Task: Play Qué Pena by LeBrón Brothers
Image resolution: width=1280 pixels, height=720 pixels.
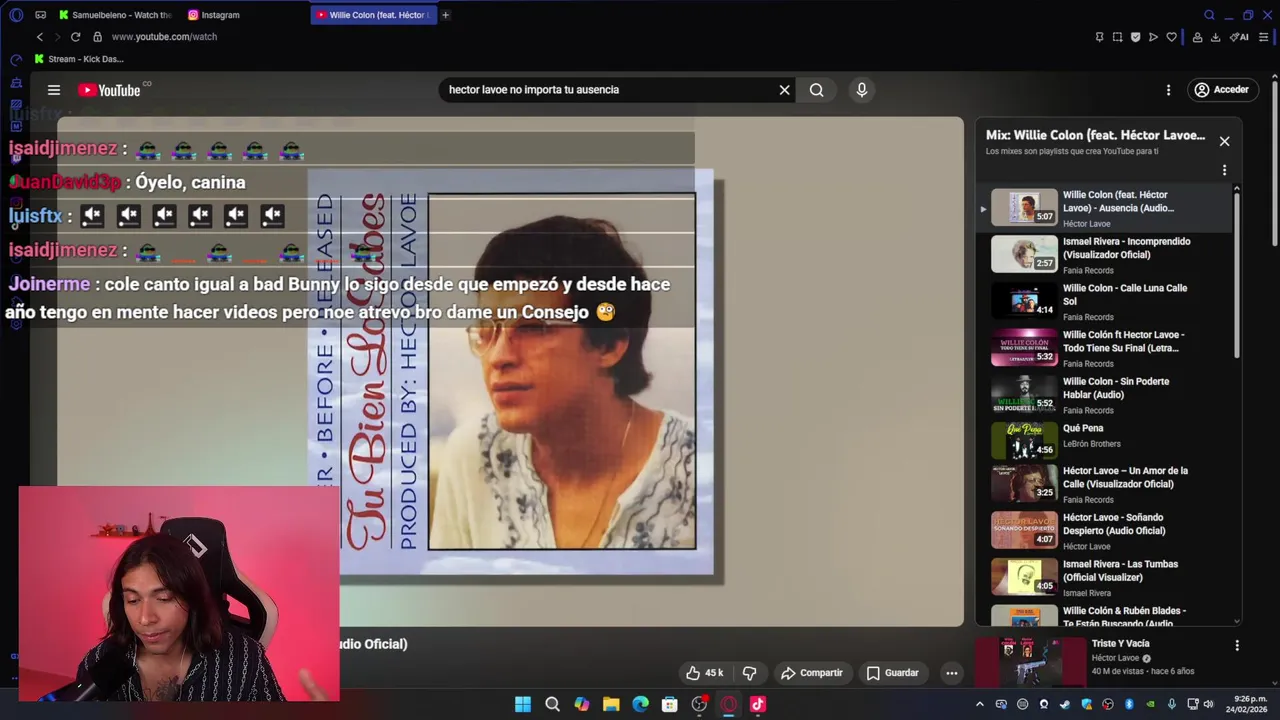Action: (x=1102, y=441)
